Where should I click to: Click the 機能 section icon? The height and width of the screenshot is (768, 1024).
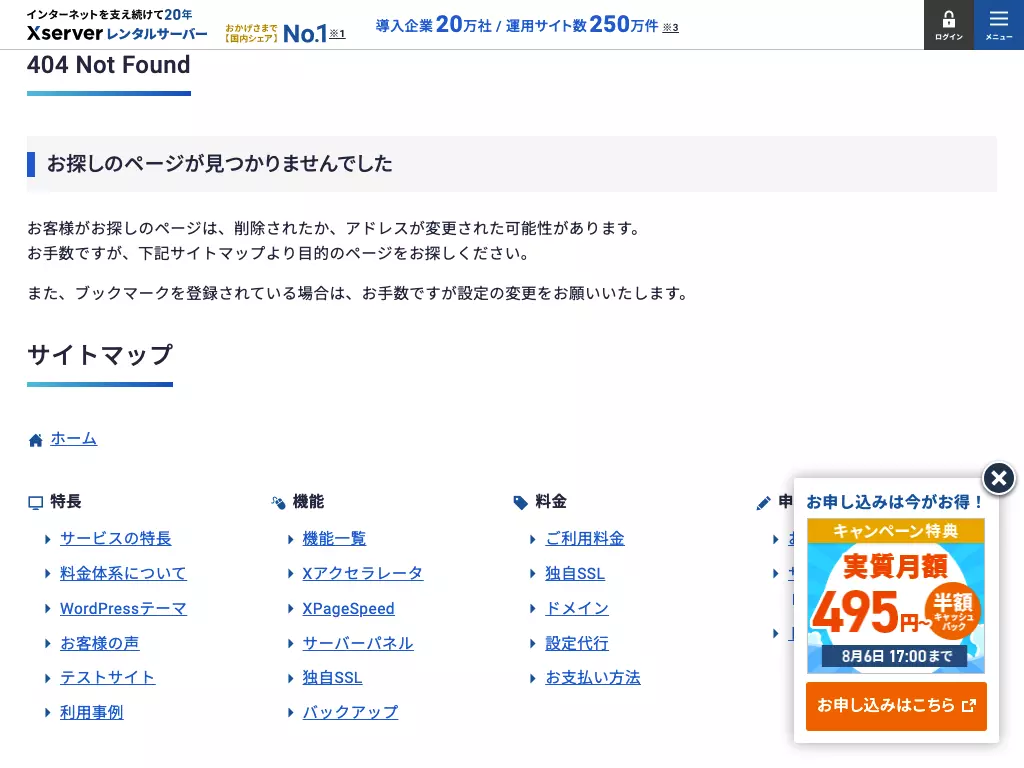278,502
